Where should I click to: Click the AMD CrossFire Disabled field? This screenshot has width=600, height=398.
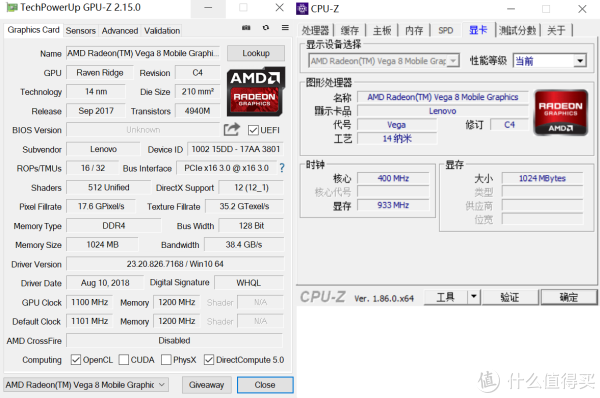click(x=174, y=340)
